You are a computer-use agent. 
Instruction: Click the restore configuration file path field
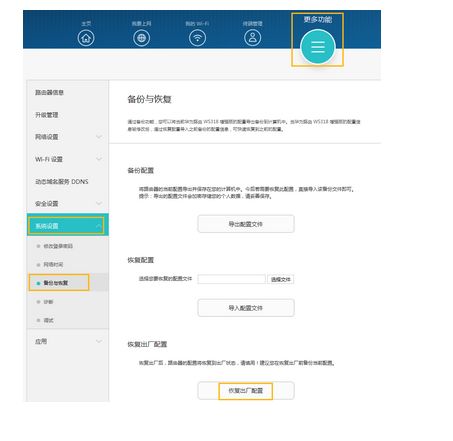click(x=232, y=279)
